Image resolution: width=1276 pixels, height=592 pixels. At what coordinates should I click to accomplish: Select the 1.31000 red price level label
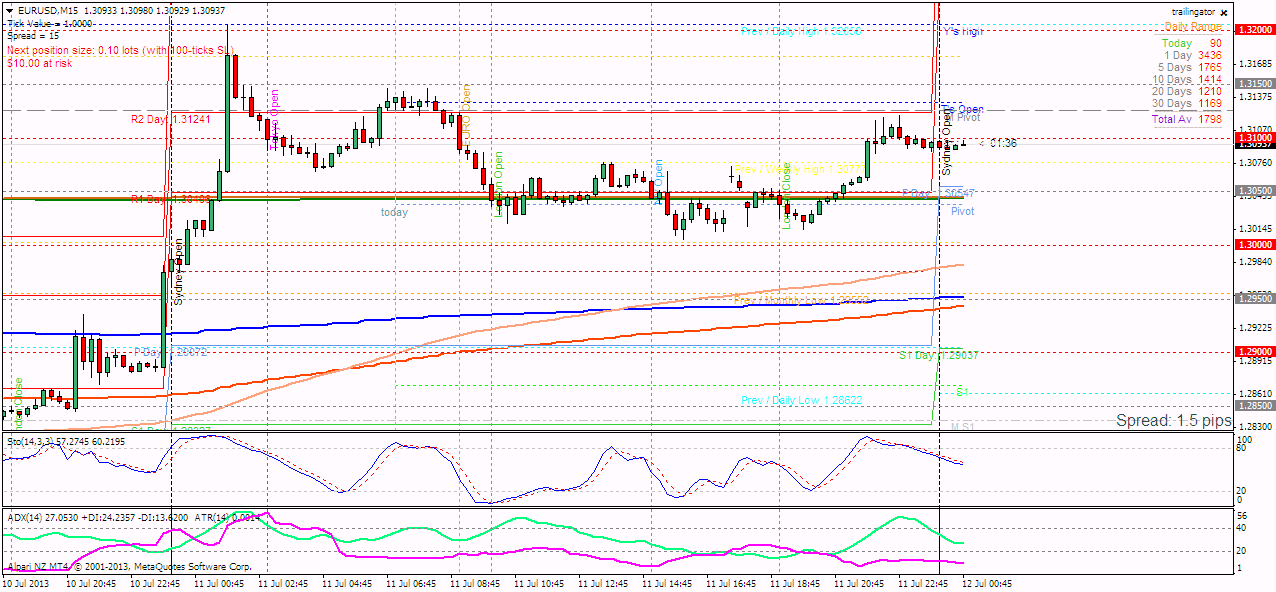1253,137
